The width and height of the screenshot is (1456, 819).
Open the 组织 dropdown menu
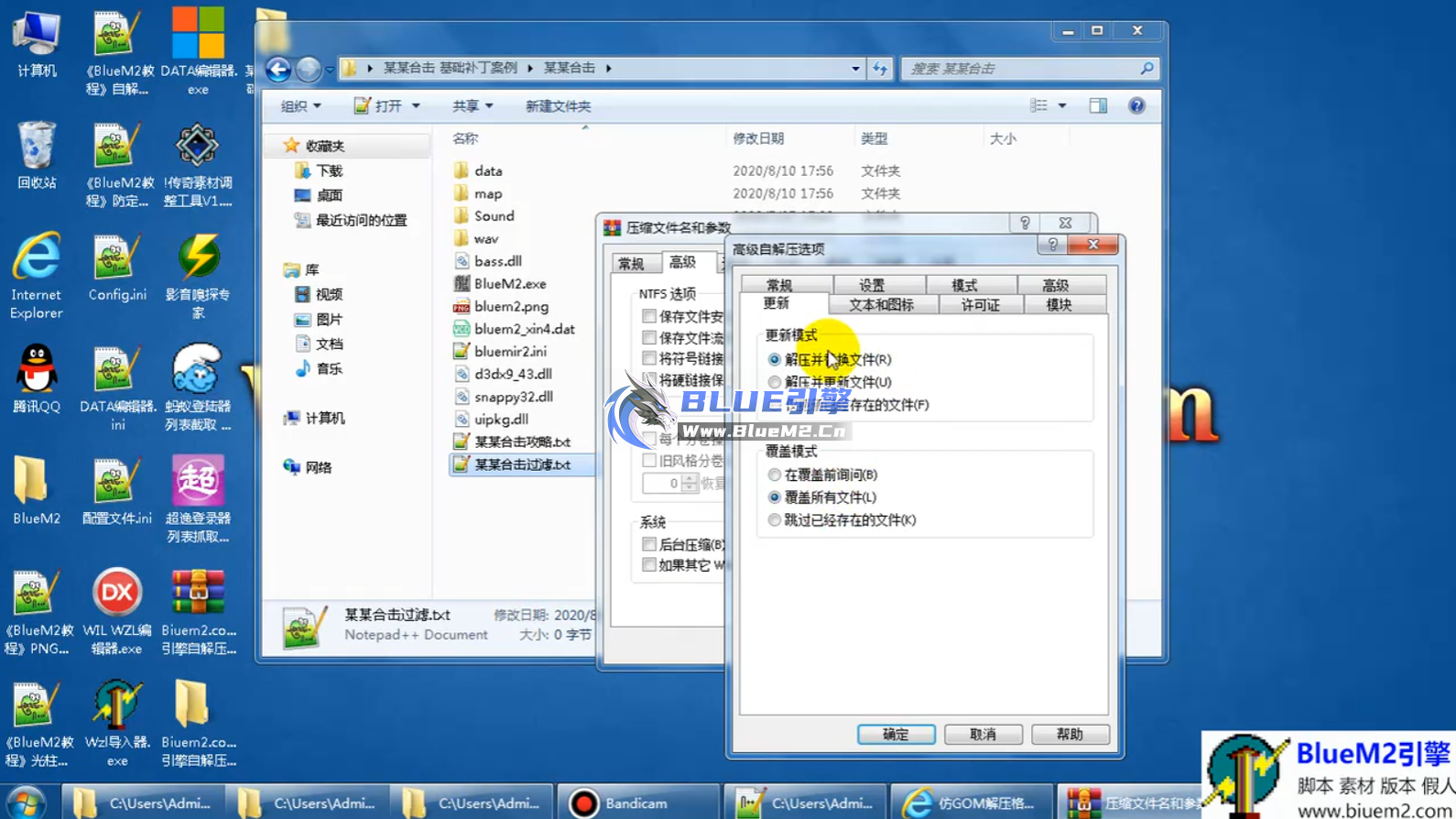point(301,106)
